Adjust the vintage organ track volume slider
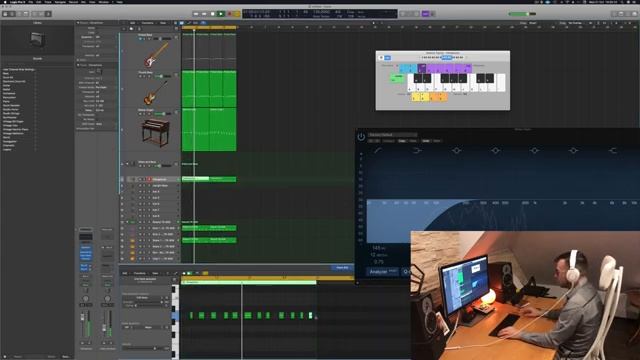 (162, 114)
